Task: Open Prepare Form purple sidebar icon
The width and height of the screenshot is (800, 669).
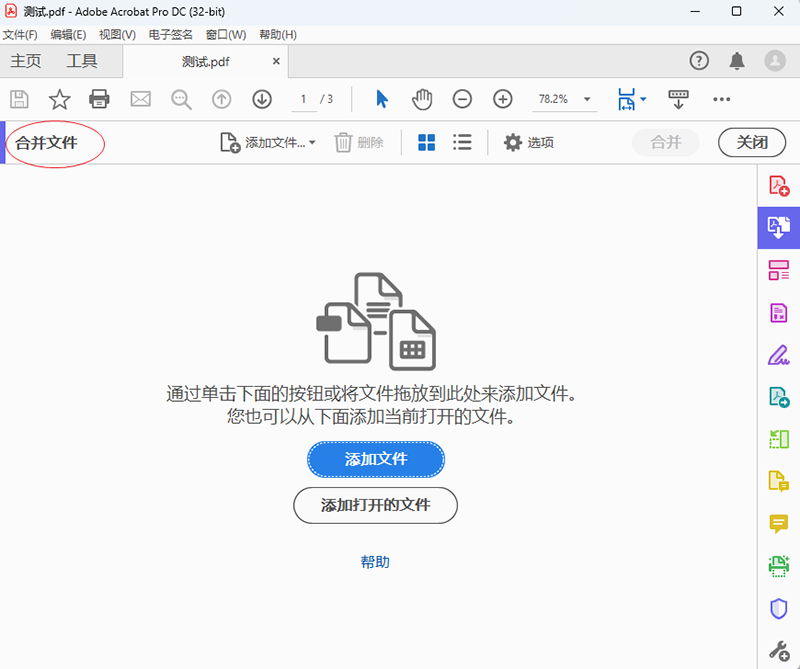Action: (779, 312)
